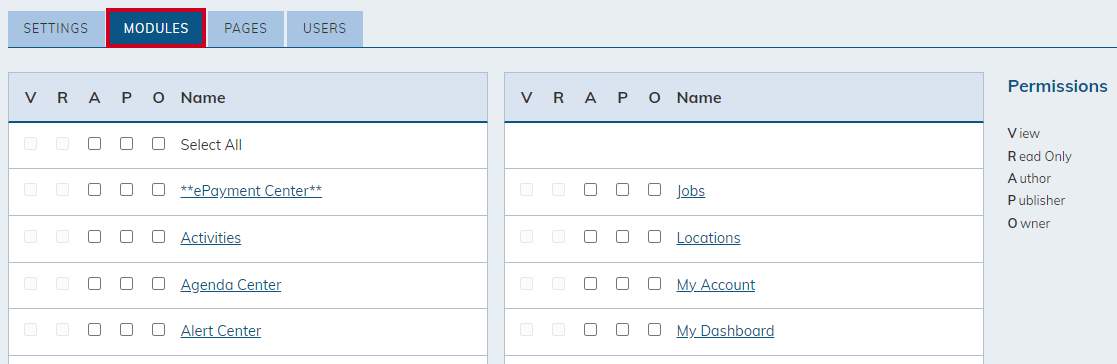The image size is (1117, 364).
Task: Toggle Author checkbox for My Dashboard
Action: pyautogui.click(x=590, y=330)
